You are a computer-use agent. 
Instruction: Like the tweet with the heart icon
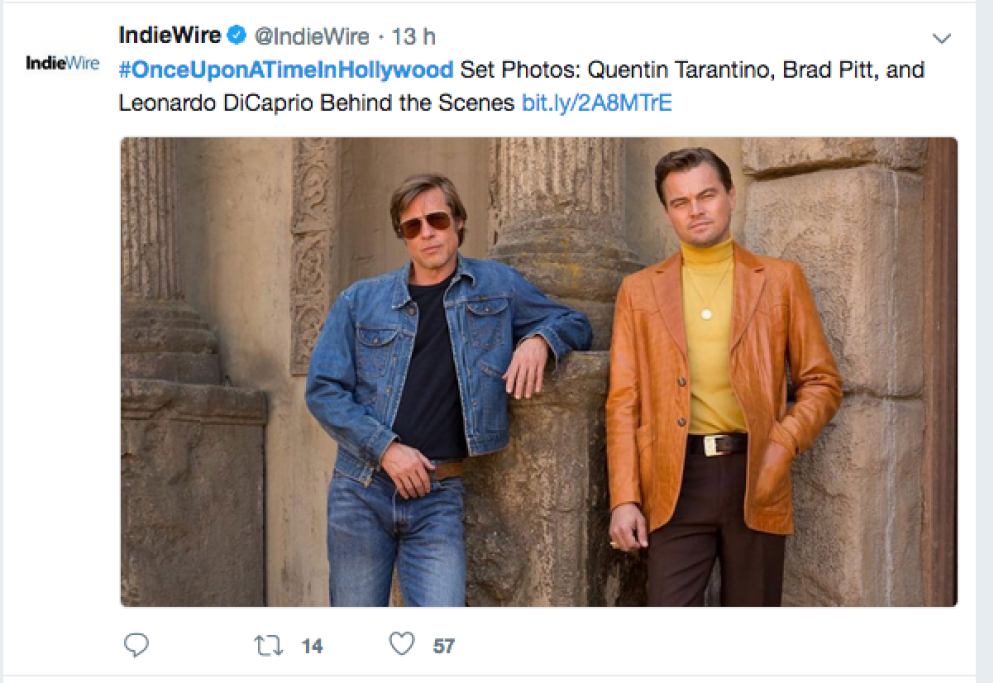point(402,645)
